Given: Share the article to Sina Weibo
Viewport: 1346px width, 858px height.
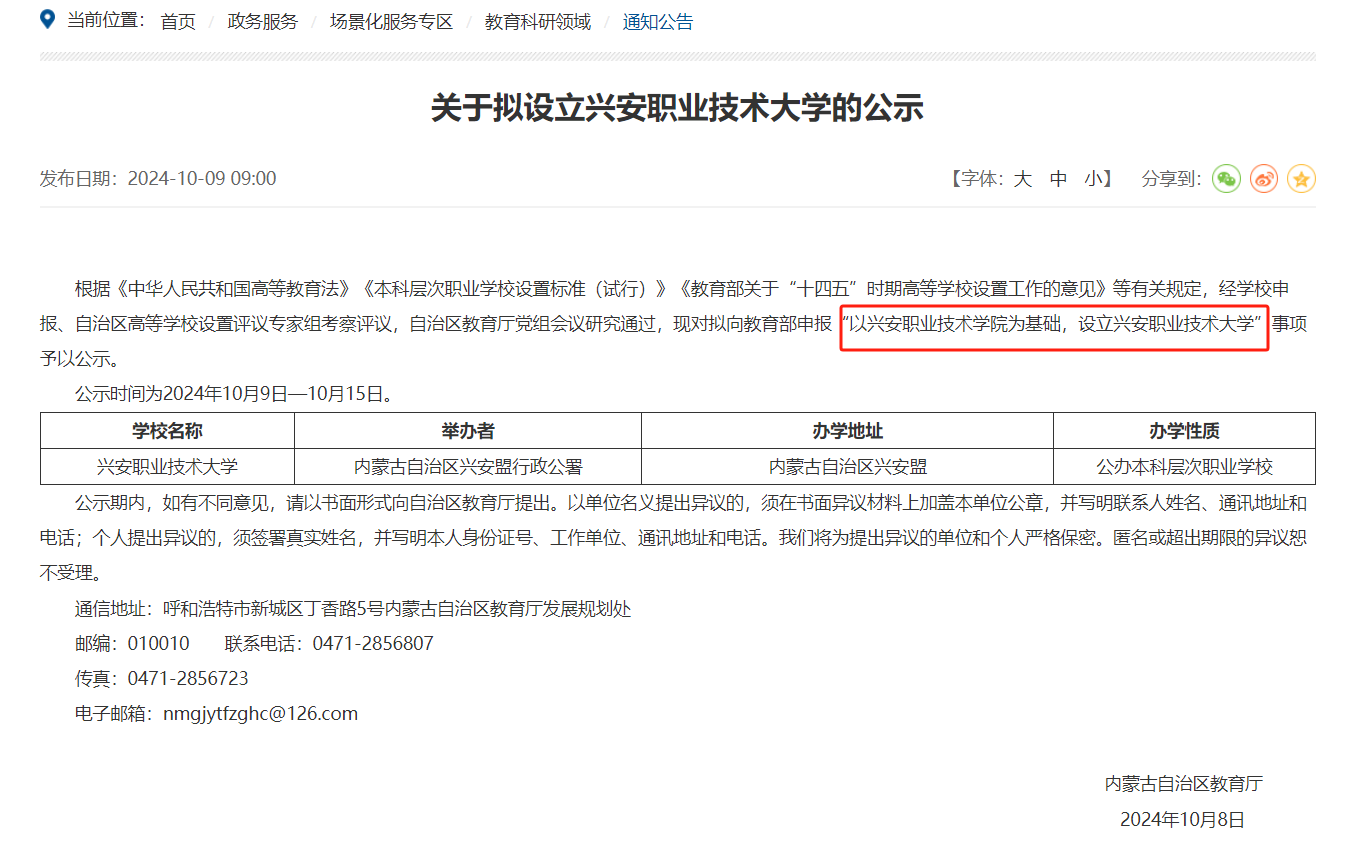Looking at the screenshot, I should click(1264, 178).
